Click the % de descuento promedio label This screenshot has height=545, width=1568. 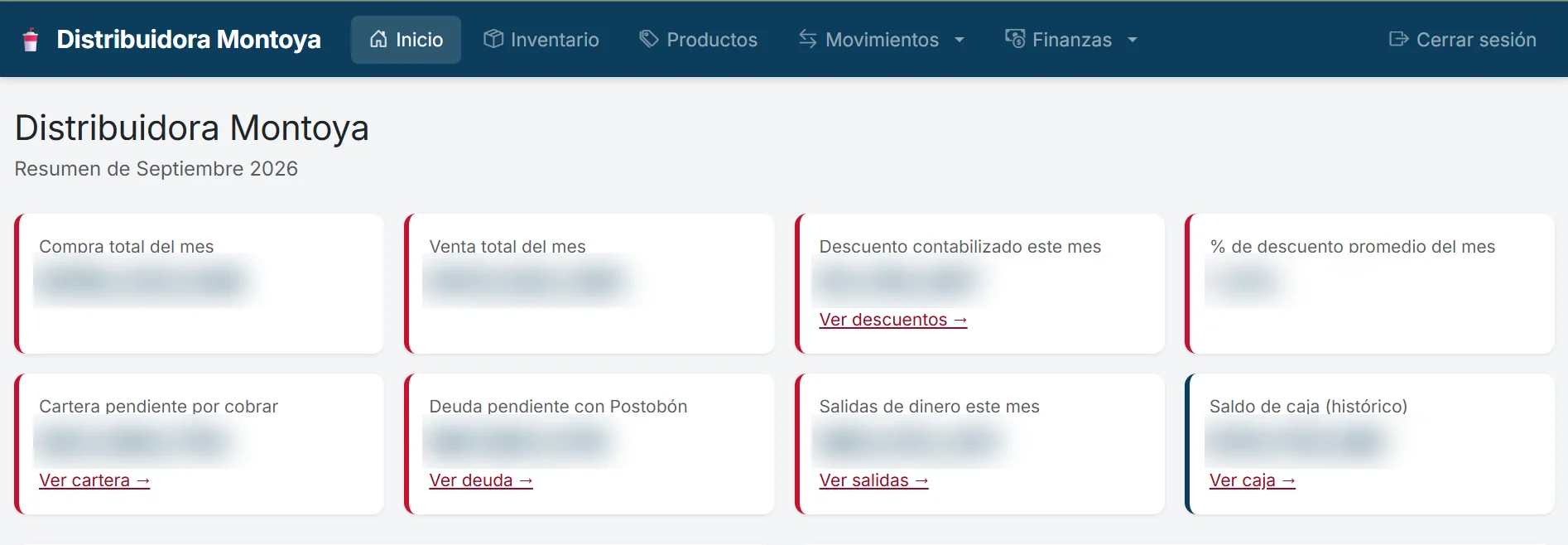pyautogui.click(x=1353, y=247)
